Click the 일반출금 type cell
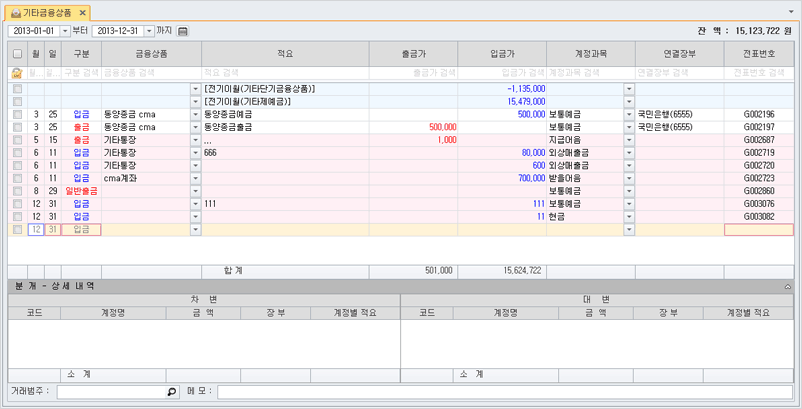This screenshot has width=802, height=409. [81, 191]
